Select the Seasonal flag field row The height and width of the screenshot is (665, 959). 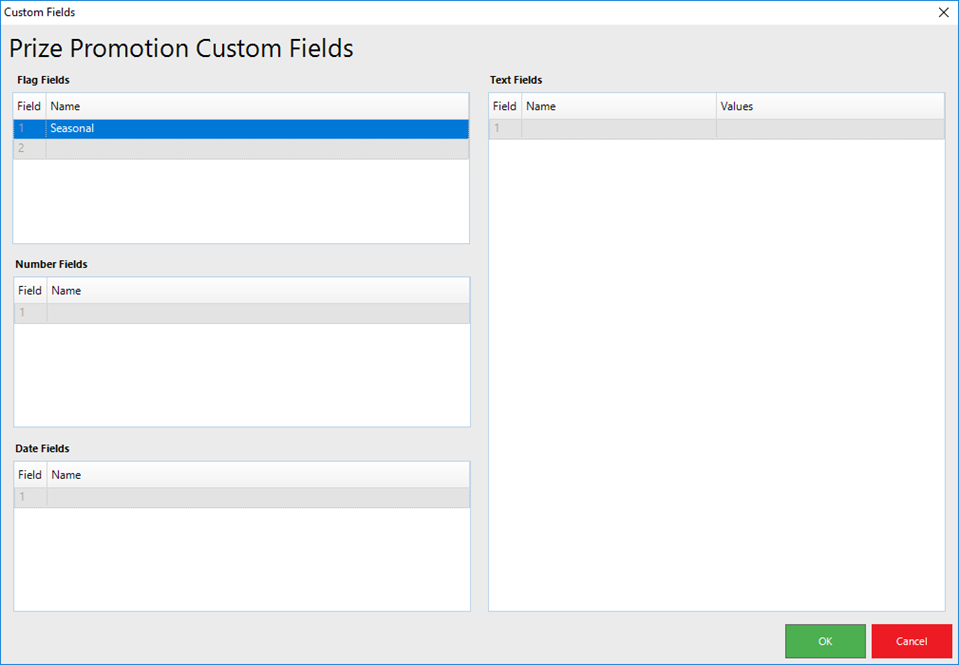257,129
